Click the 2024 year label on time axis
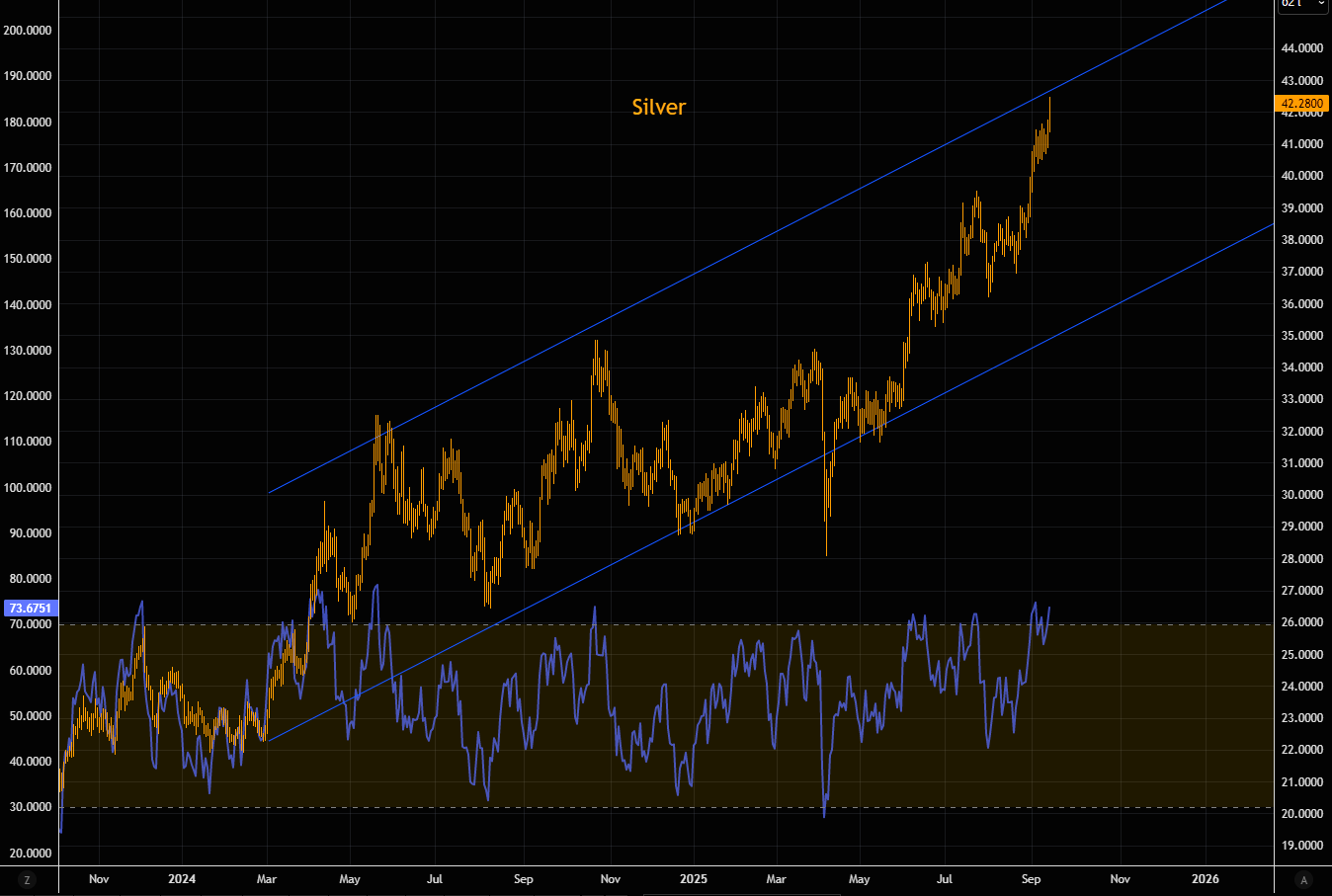This screenshot has height=896, width=1332. click(182, 878)
